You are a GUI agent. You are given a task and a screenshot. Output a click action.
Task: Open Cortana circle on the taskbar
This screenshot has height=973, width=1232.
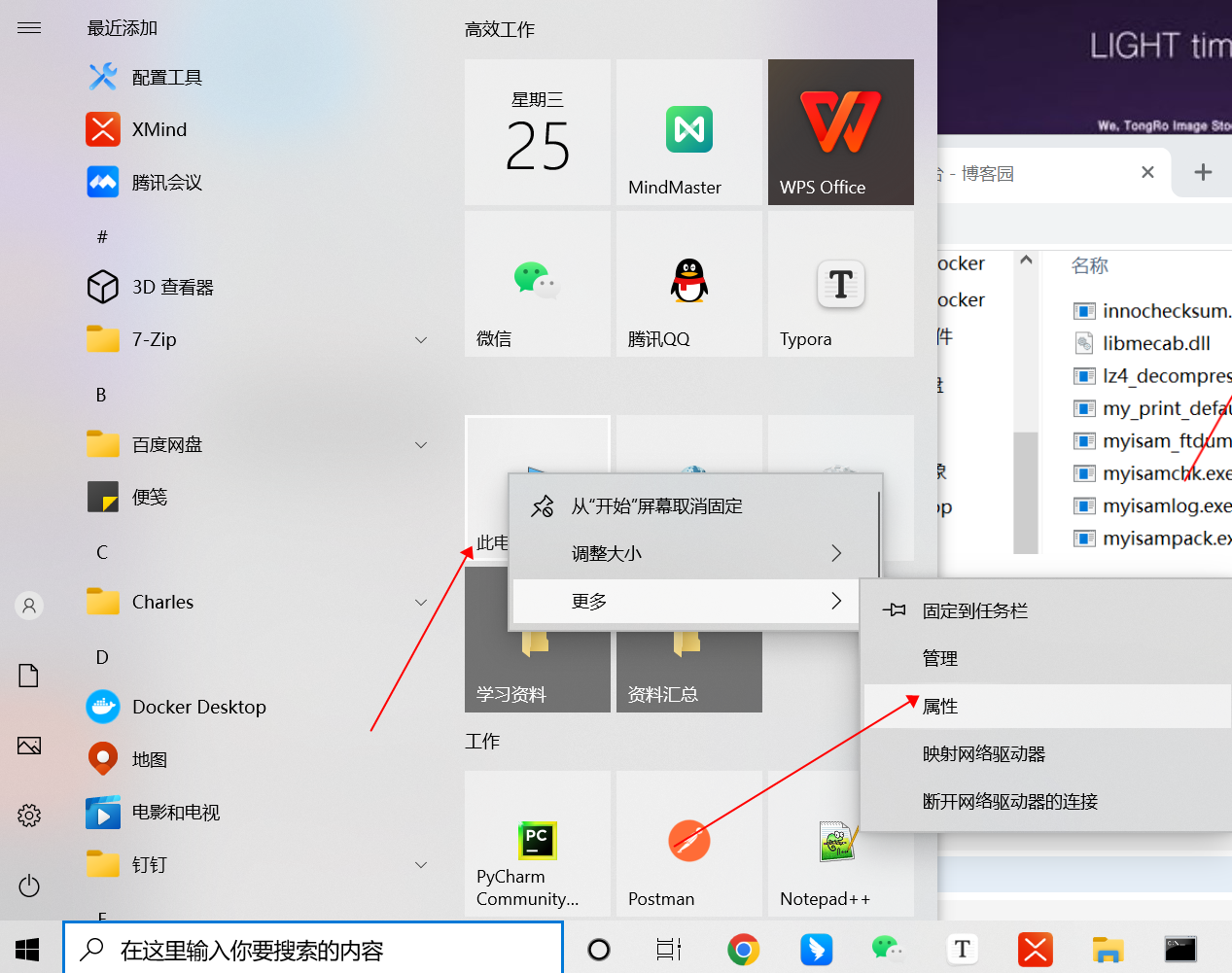point(599,950)
